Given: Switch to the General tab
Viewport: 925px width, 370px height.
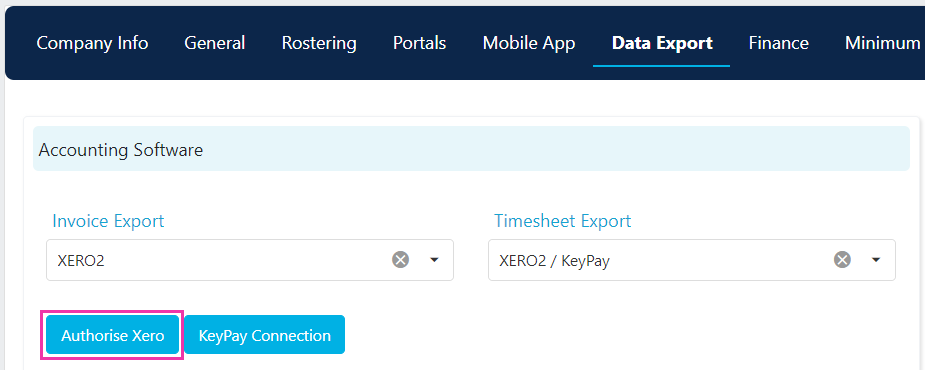Looking at the screenshot, I should click(x=215, y=43).
